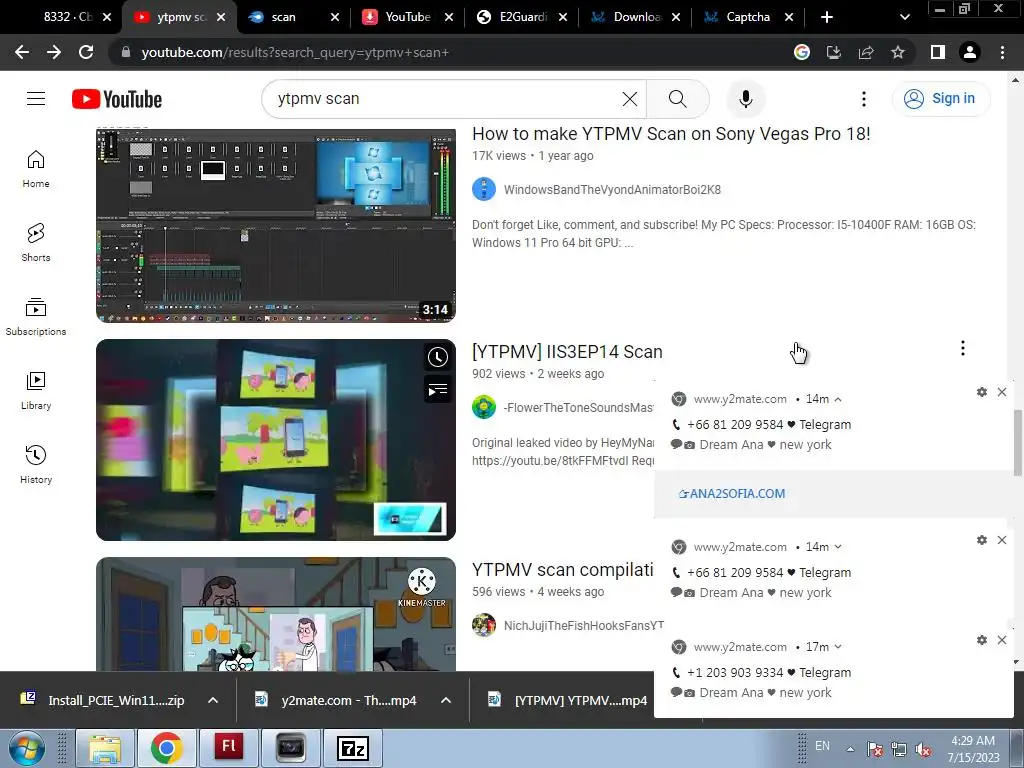Expand the 17m notification chevron
The image size is (1024, 768).
click(838, 647)
